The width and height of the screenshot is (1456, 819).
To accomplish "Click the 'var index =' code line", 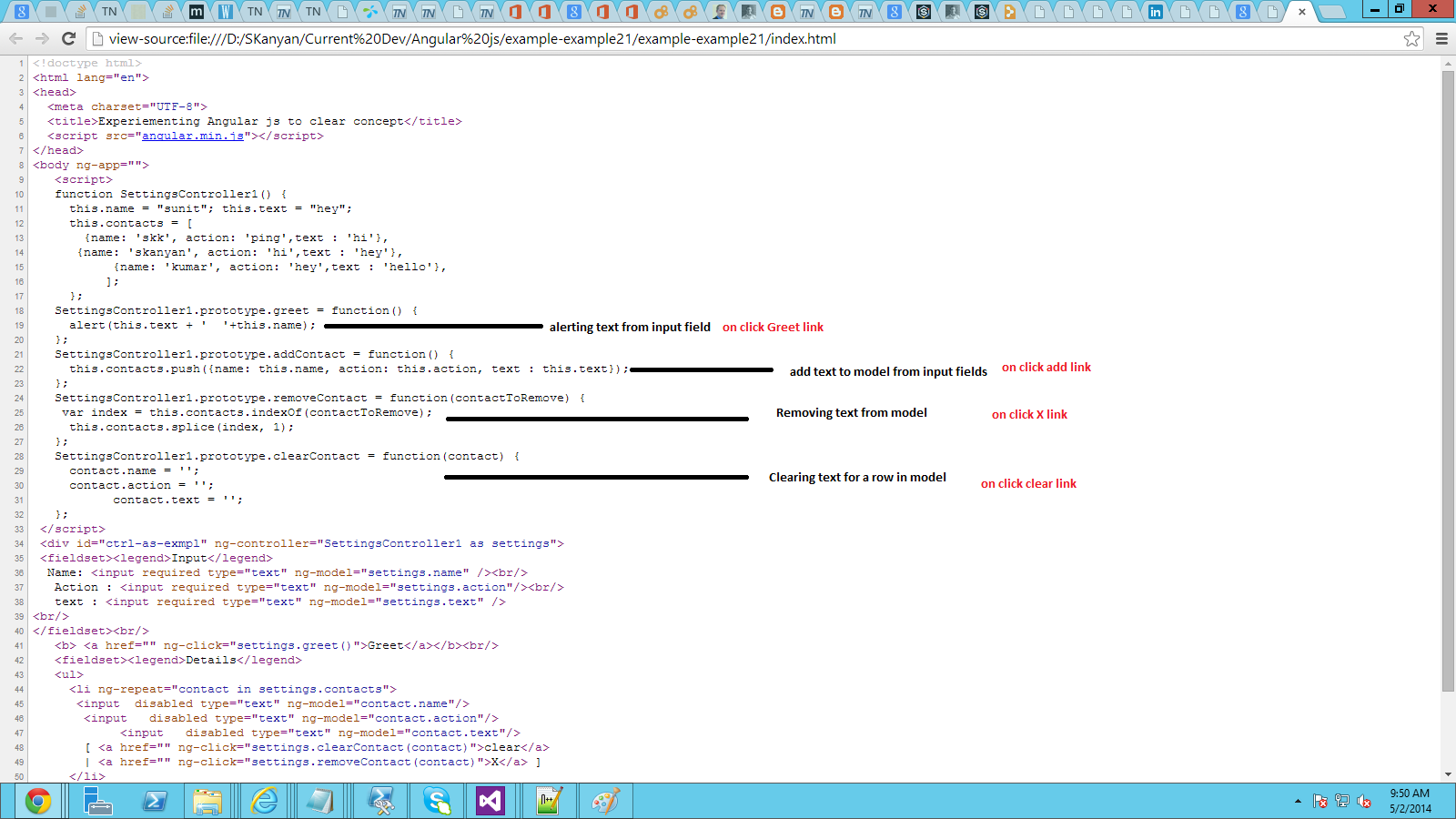I will click(x=248, y=412).
